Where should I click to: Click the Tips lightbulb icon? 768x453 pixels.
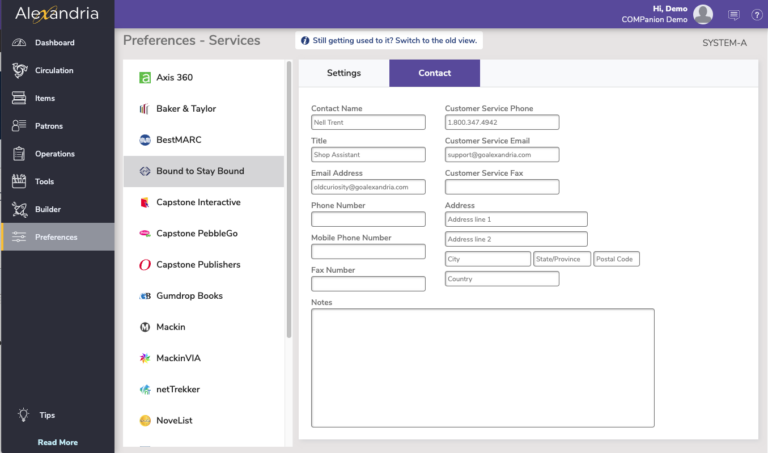pos(23,415)
